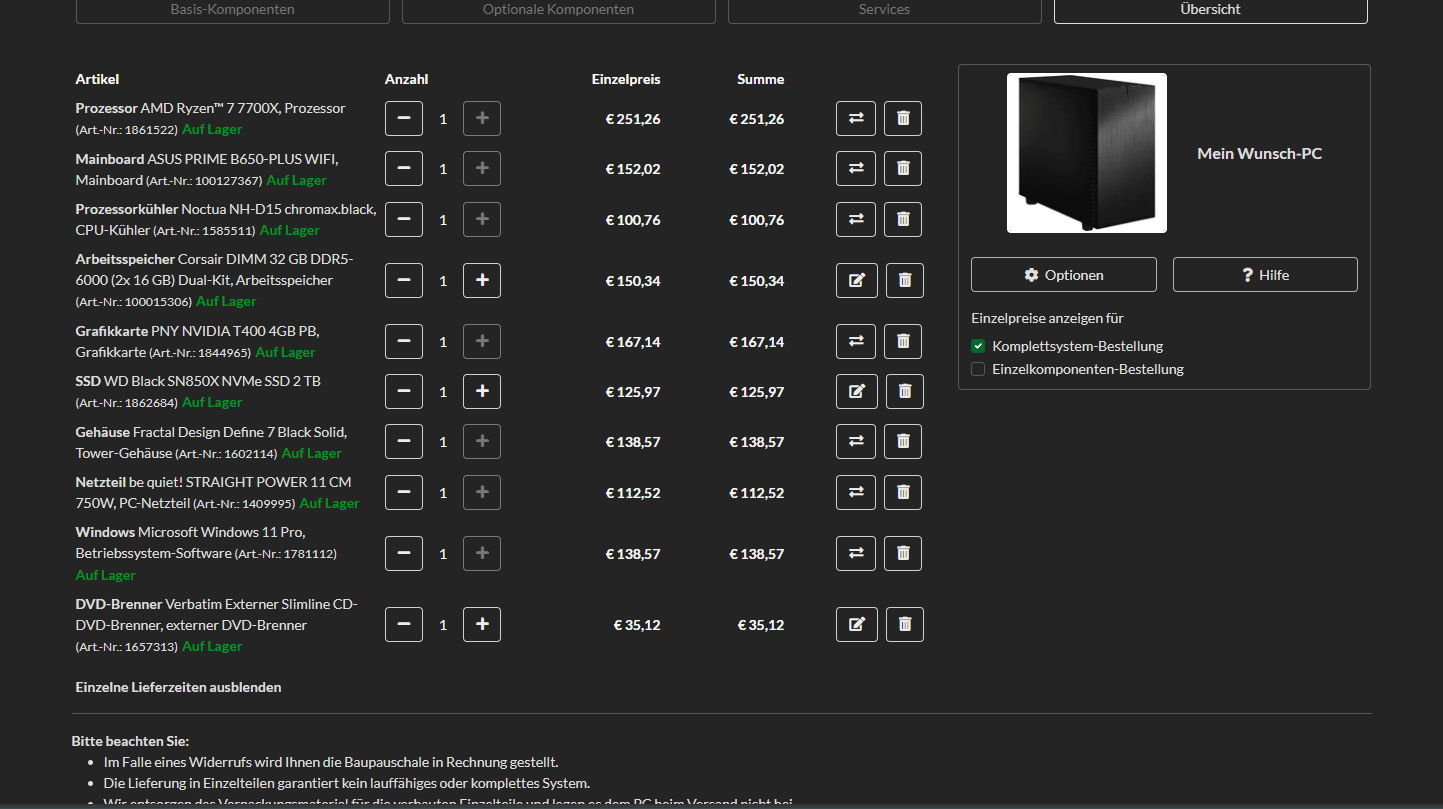Swap the Fractal Design Define 7 Gehäuse
This screenshot has height=809, width=1443.
coord(856,441)
